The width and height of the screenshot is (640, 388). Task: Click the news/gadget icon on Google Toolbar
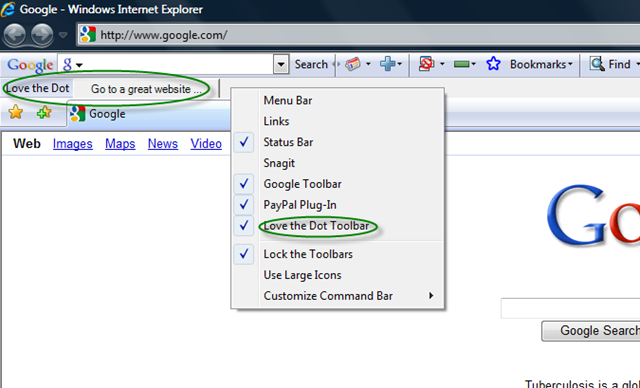tap(353, 64)
